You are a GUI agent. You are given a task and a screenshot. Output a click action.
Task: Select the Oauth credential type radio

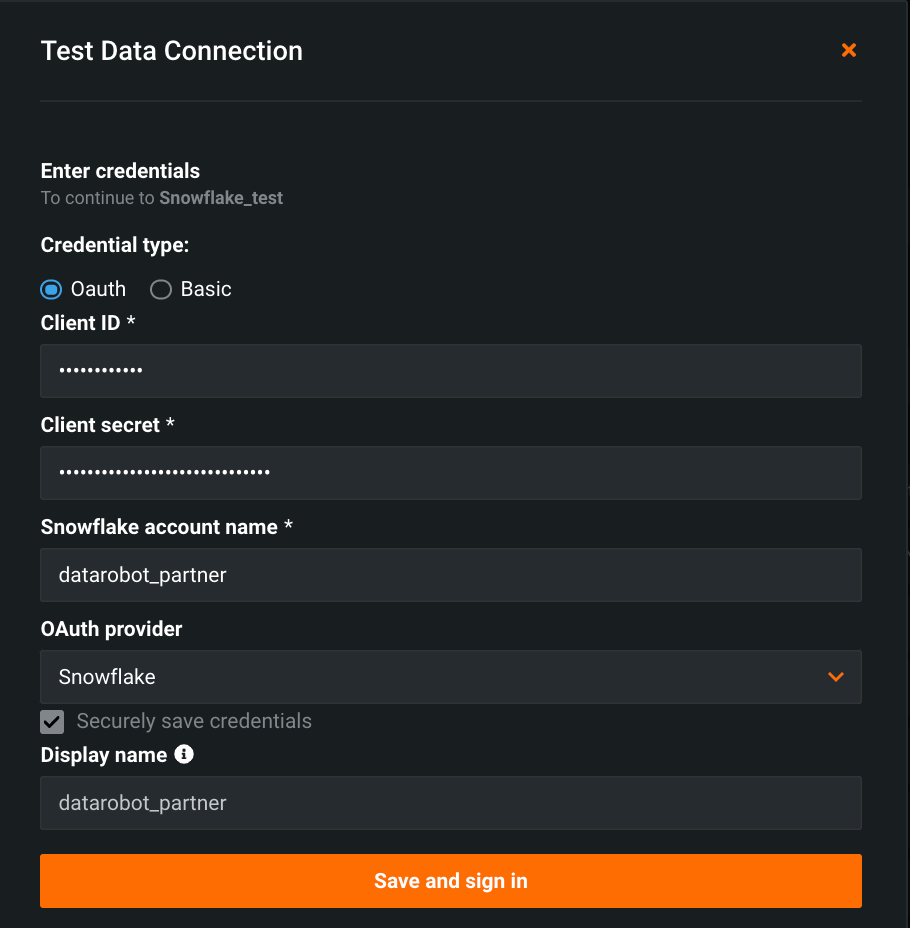(51, 290)
